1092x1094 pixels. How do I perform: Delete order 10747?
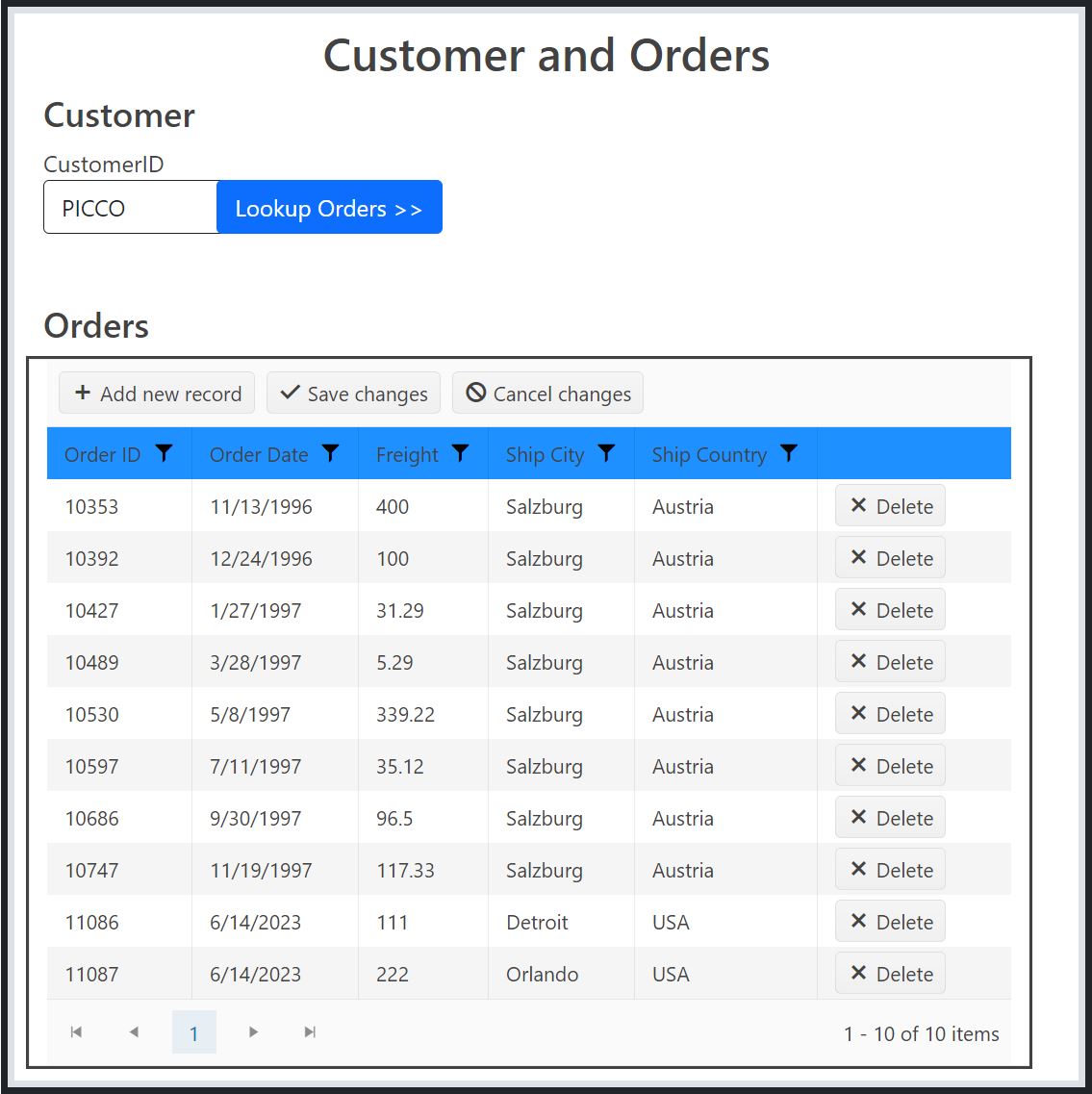890,870
